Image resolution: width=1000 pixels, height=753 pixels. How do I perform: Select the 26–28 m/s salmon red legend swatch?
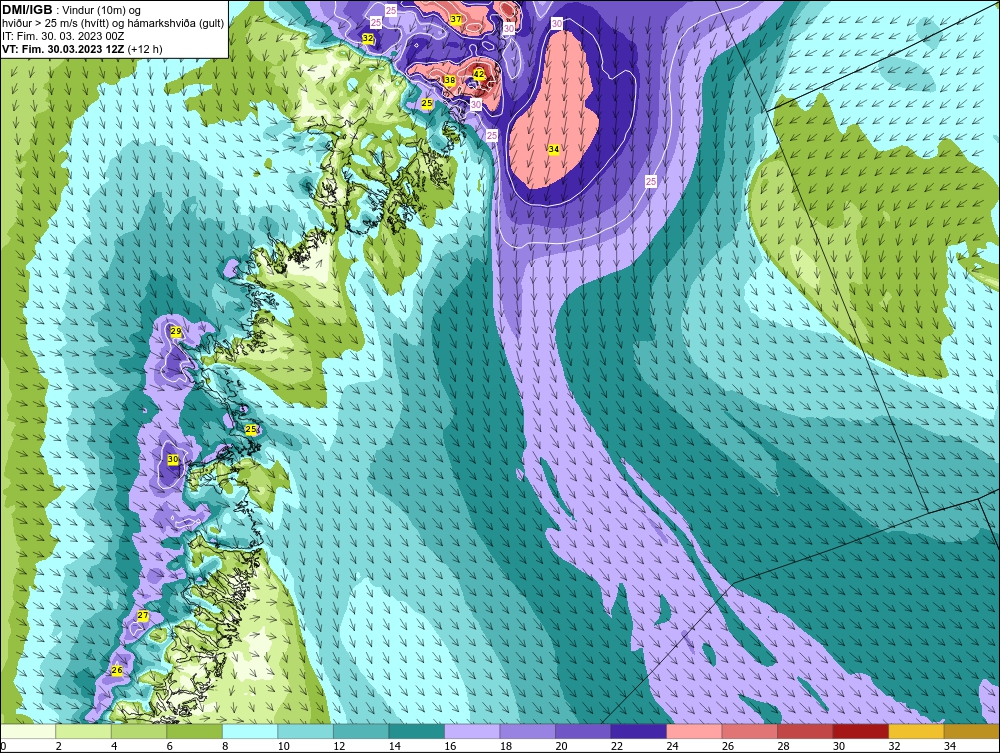click(749, 731)
